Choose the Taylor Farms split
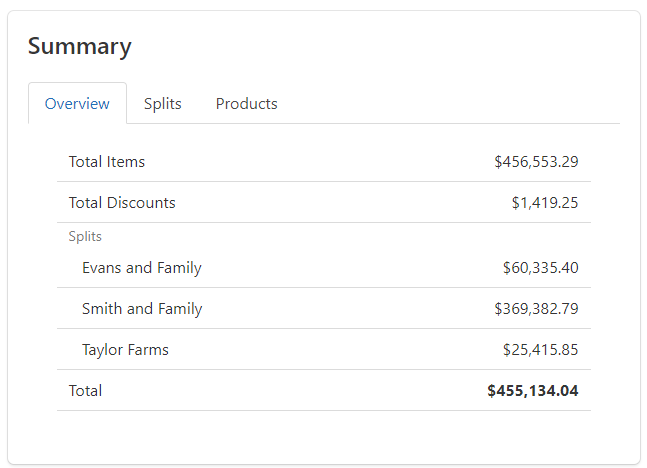The height and width of the screenshot is (468, 647). click(x=125, y=350)
